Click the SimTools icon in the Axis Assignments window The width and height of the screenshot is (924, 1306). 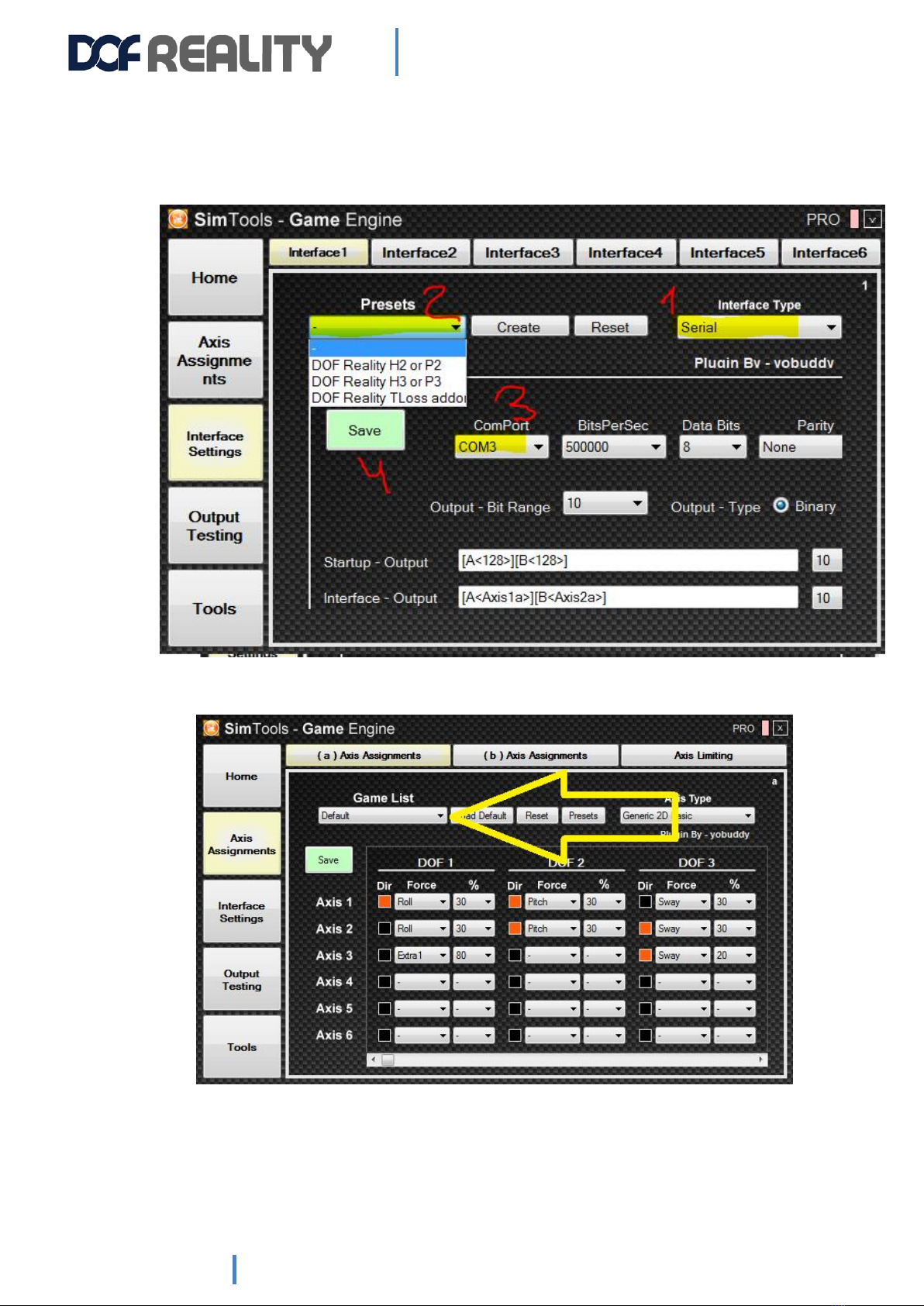(x=211, y=728)
